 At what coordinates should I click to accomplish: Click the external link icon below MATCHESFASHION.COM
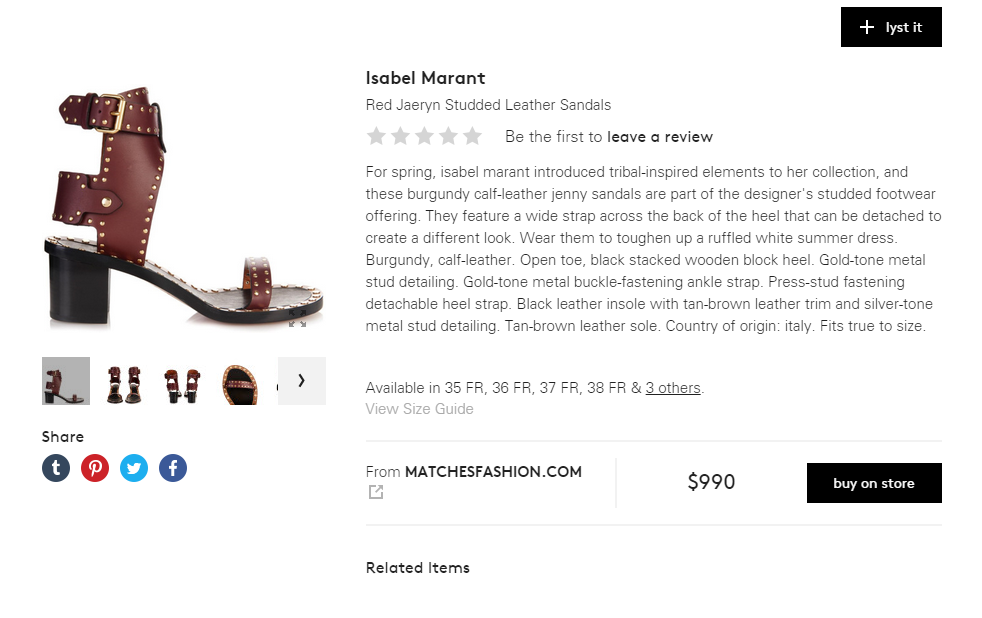pos(376,492)
